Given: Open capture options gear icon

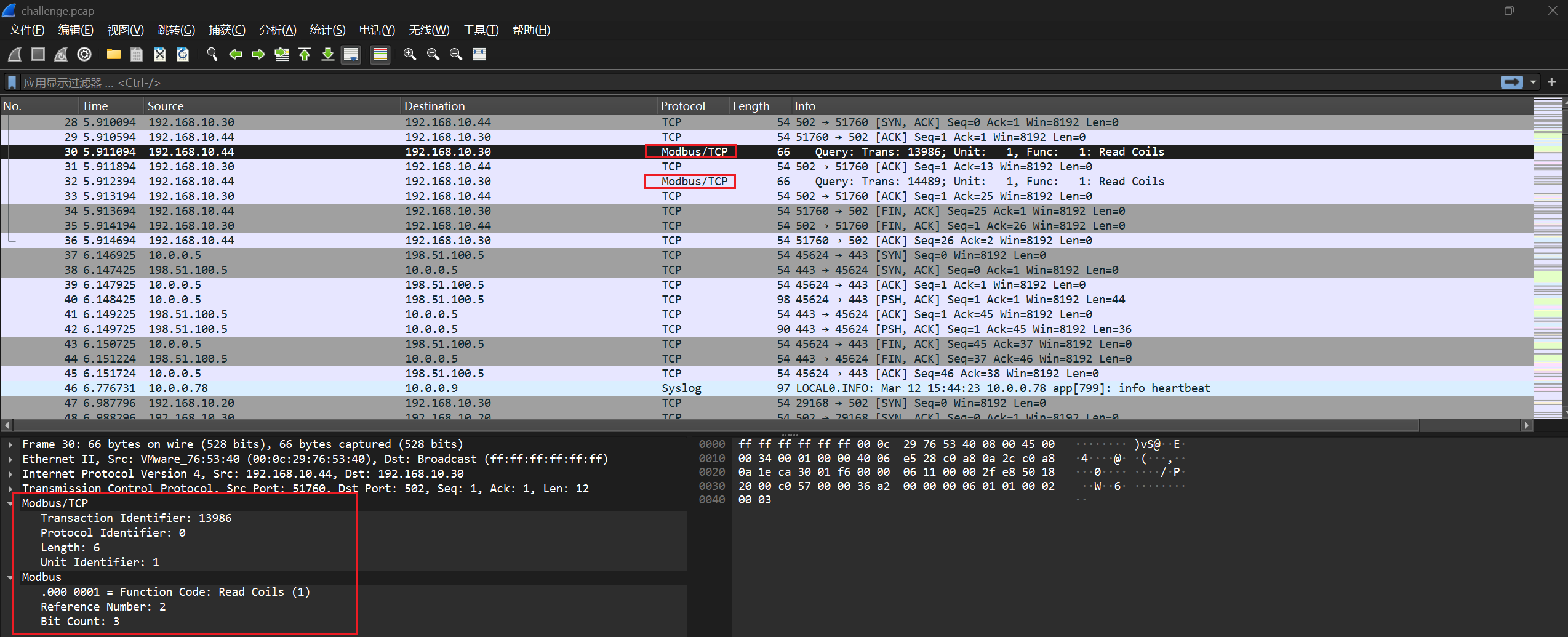Looking at the screenshot, I should tap(84, 55).
